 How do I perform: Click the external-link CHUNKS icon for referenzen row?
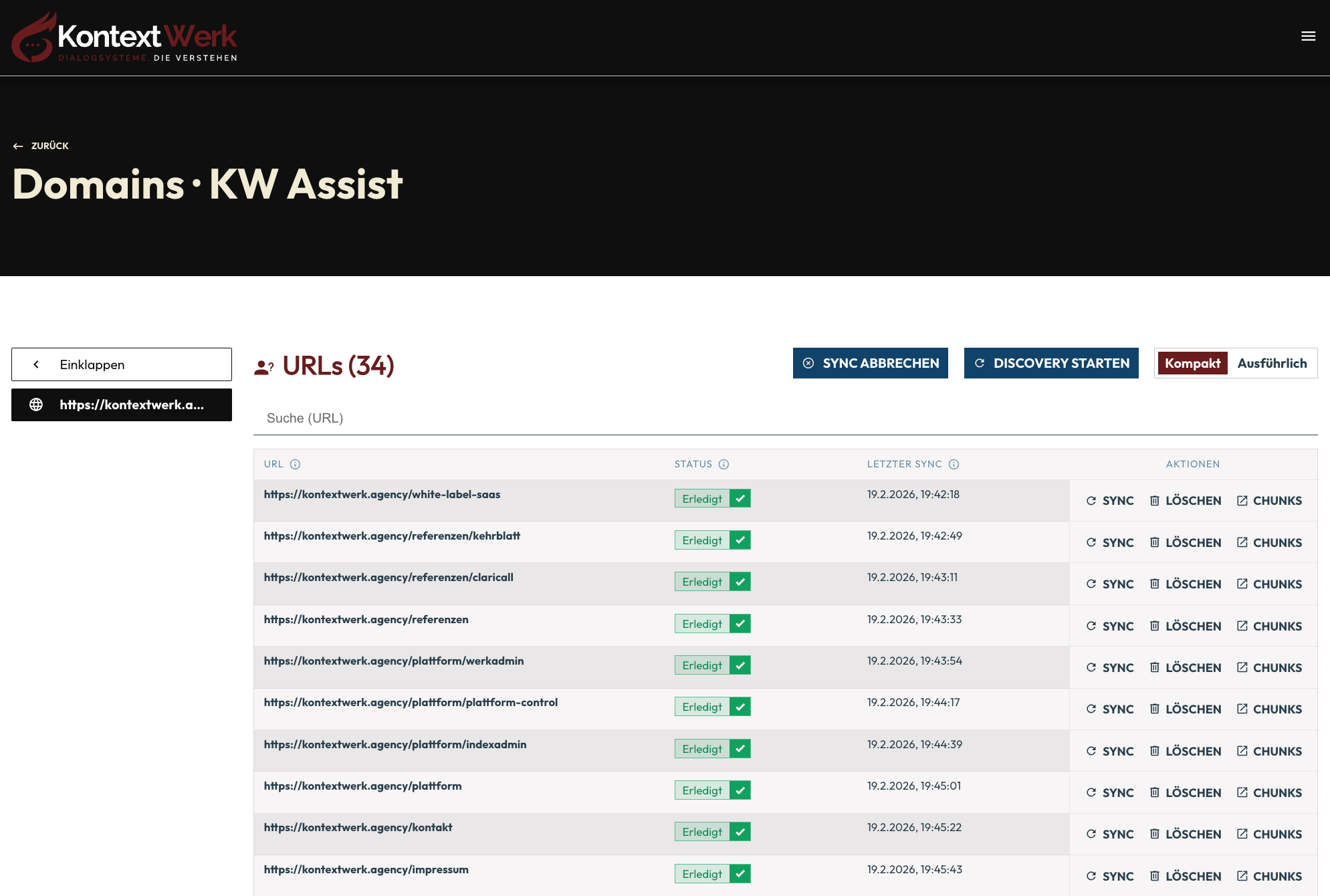pos(1242,626)
